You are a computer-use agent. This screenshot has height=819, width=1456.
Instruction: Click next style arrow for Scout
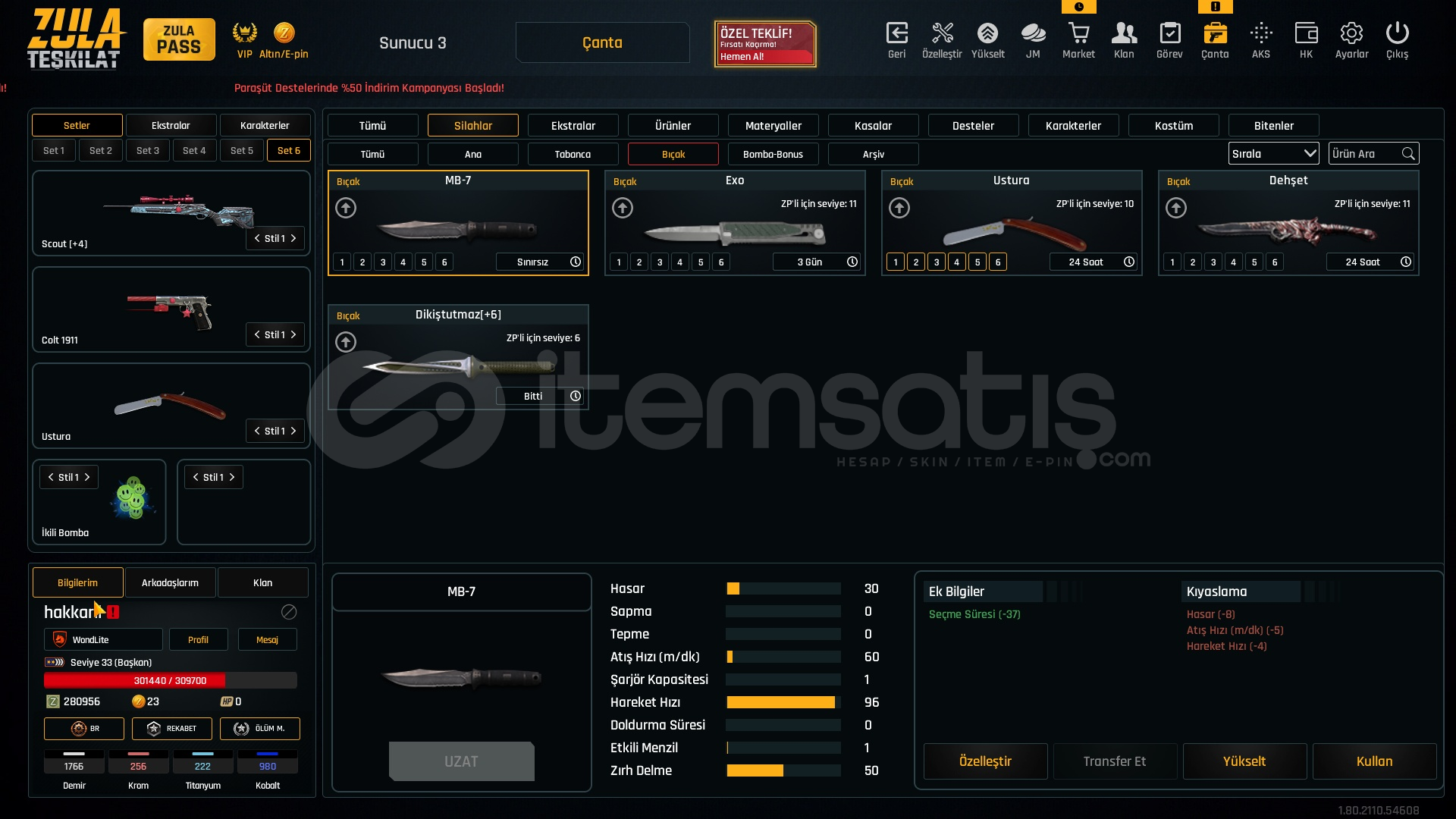pyautogui.click(x=293, y=239)
